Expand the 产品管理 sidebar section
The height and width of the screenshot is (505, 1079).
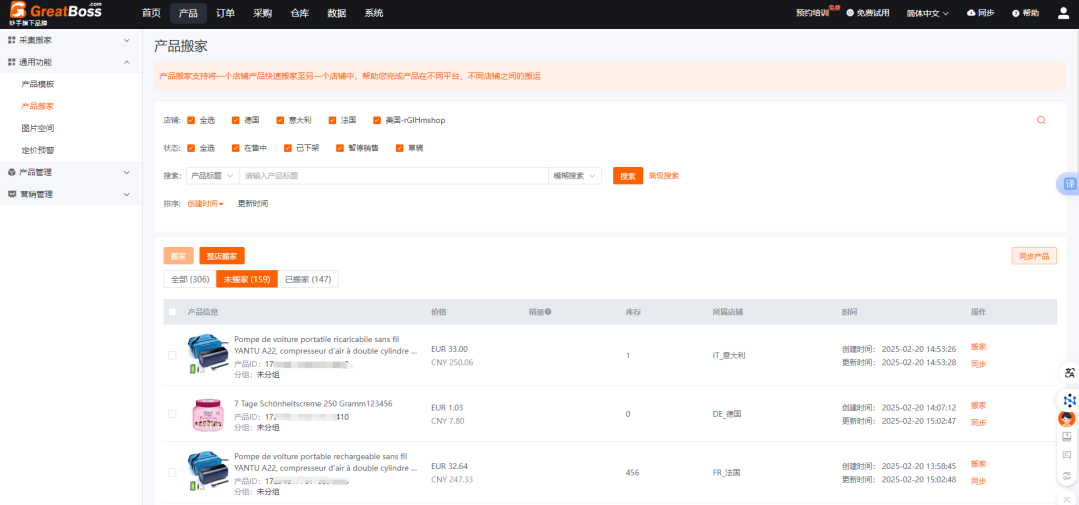tap(70, 172)
